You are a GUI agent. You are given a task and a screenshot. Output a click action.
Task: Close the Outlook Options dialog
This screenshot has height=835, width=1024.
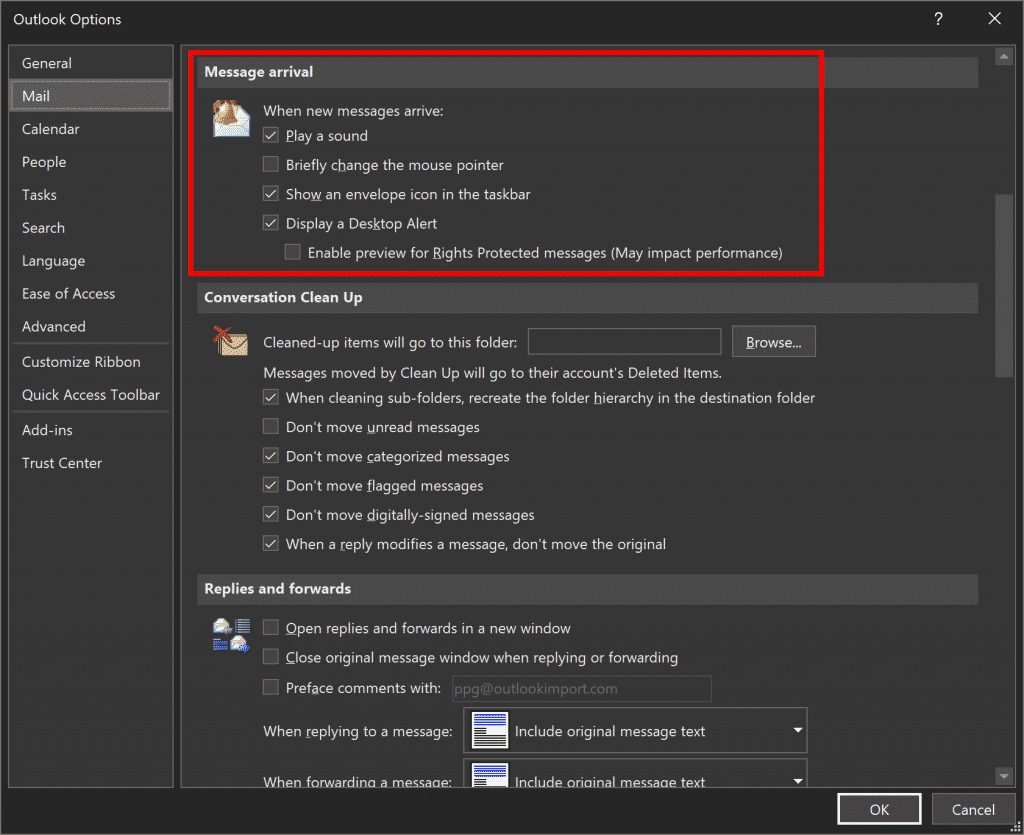[994, 19]
